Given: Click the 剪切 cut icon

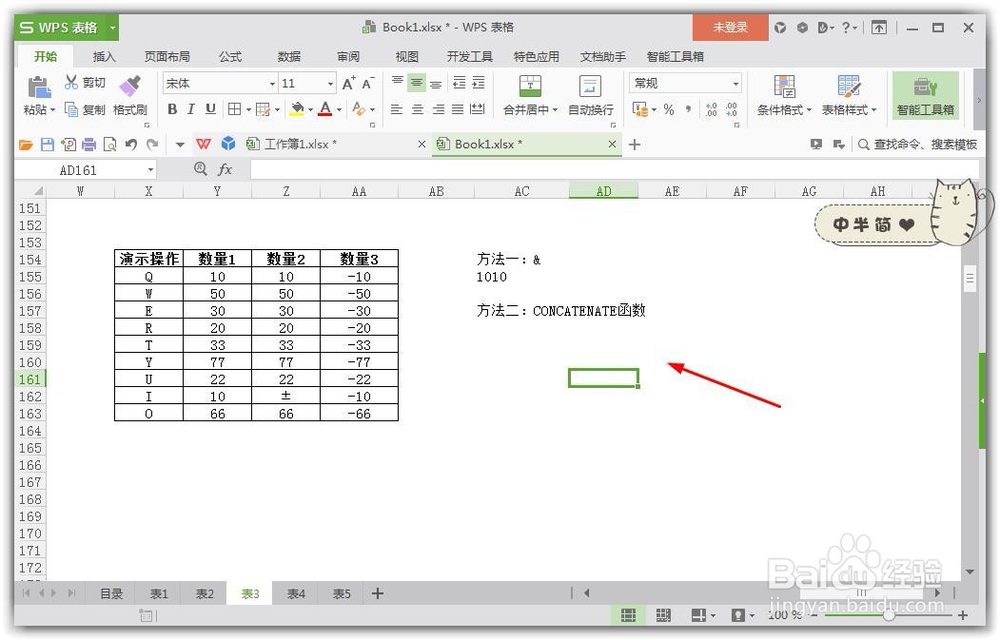Looking at the screenshot, I should point(90,82).
